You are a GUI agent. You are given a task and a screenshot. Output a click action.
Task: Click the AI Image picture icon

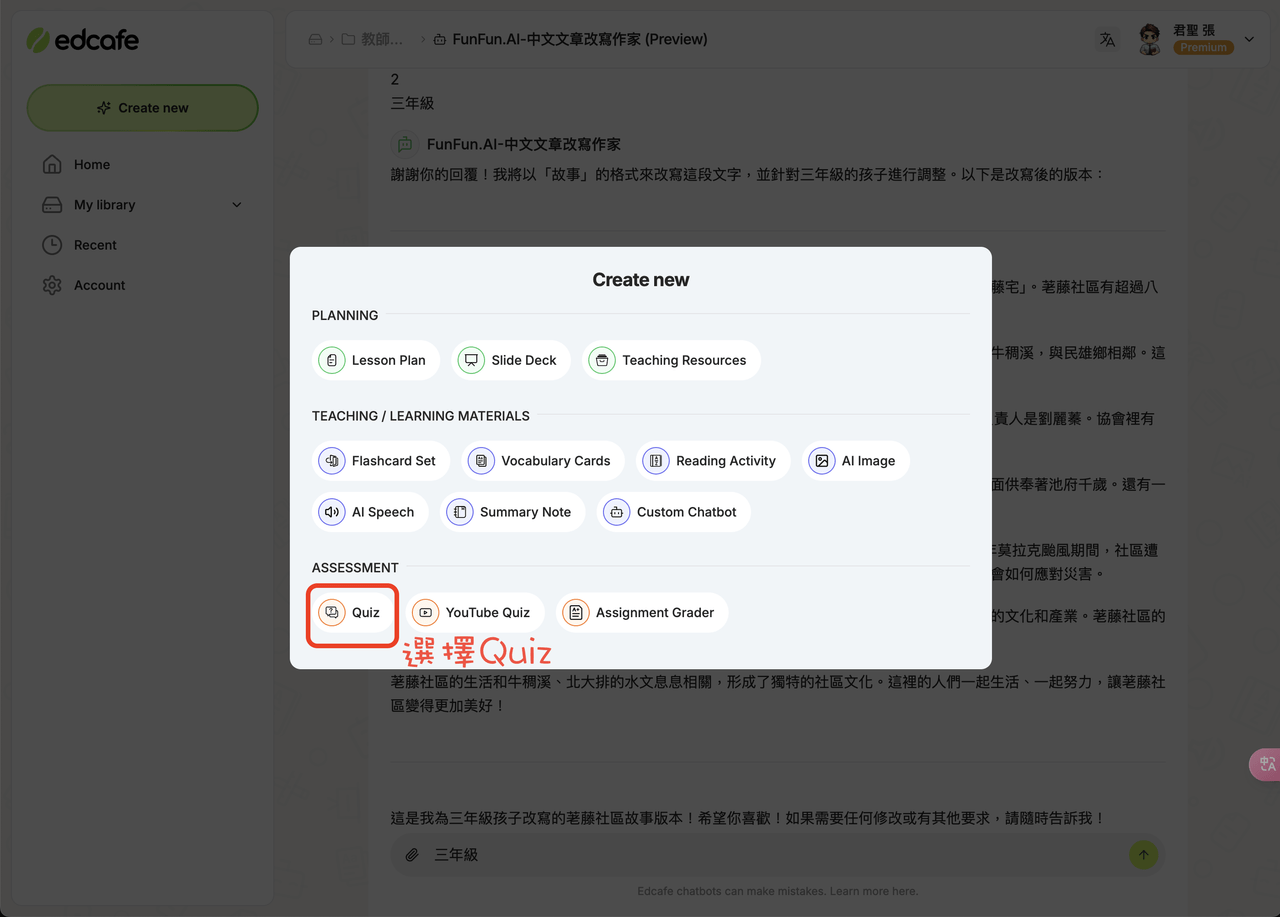point(821,461)
